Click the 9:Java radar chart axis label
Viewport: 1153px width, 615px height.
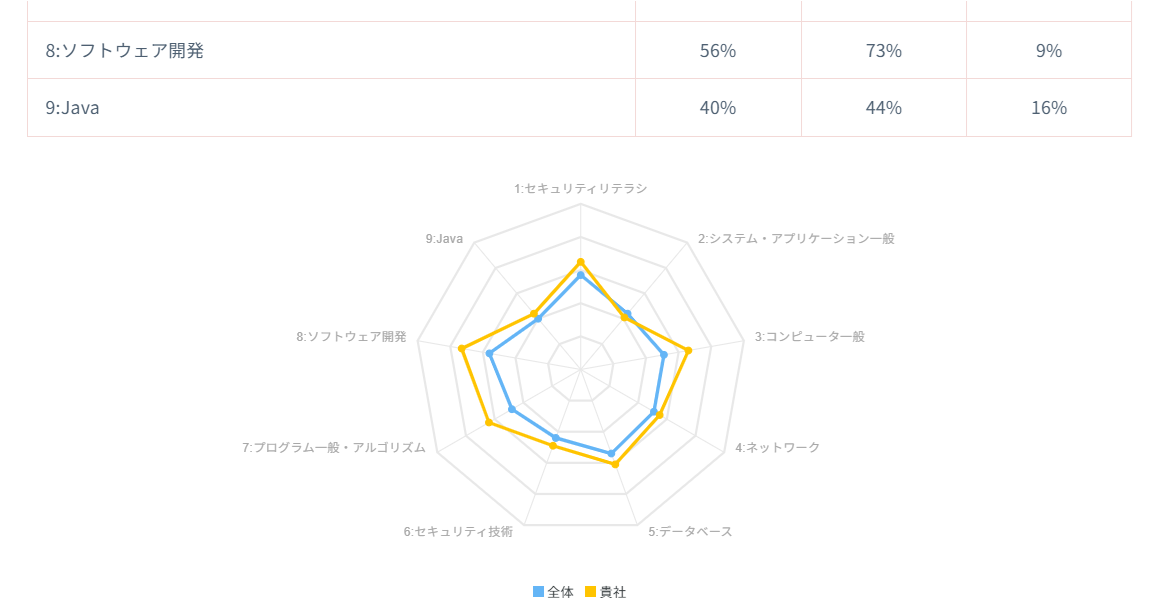444,239
